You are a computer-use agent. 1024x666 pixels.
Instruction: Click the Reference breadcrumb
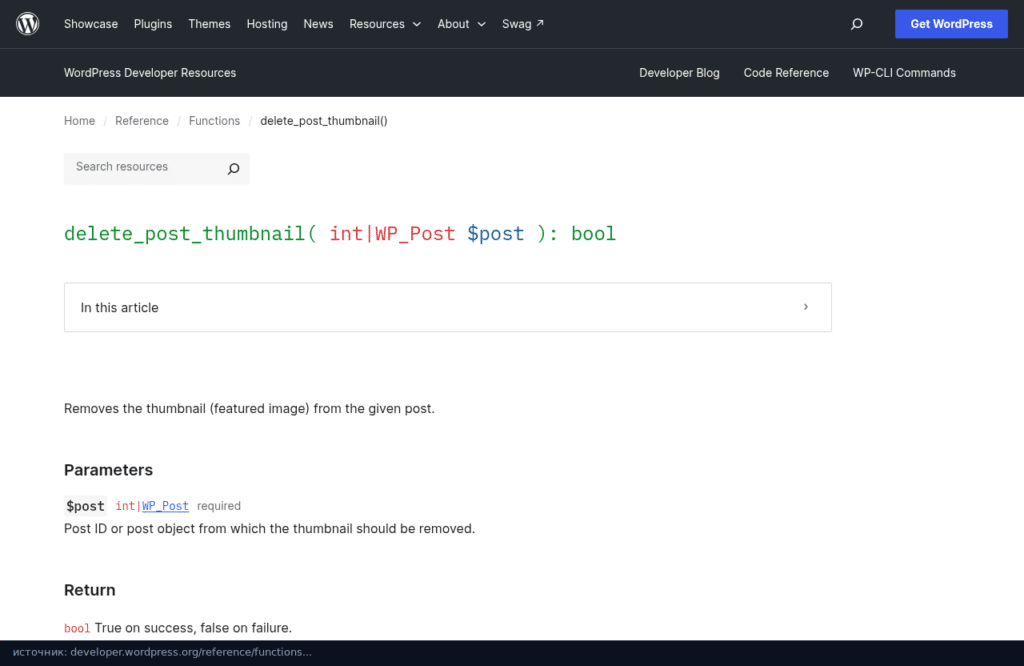point(142,121)
